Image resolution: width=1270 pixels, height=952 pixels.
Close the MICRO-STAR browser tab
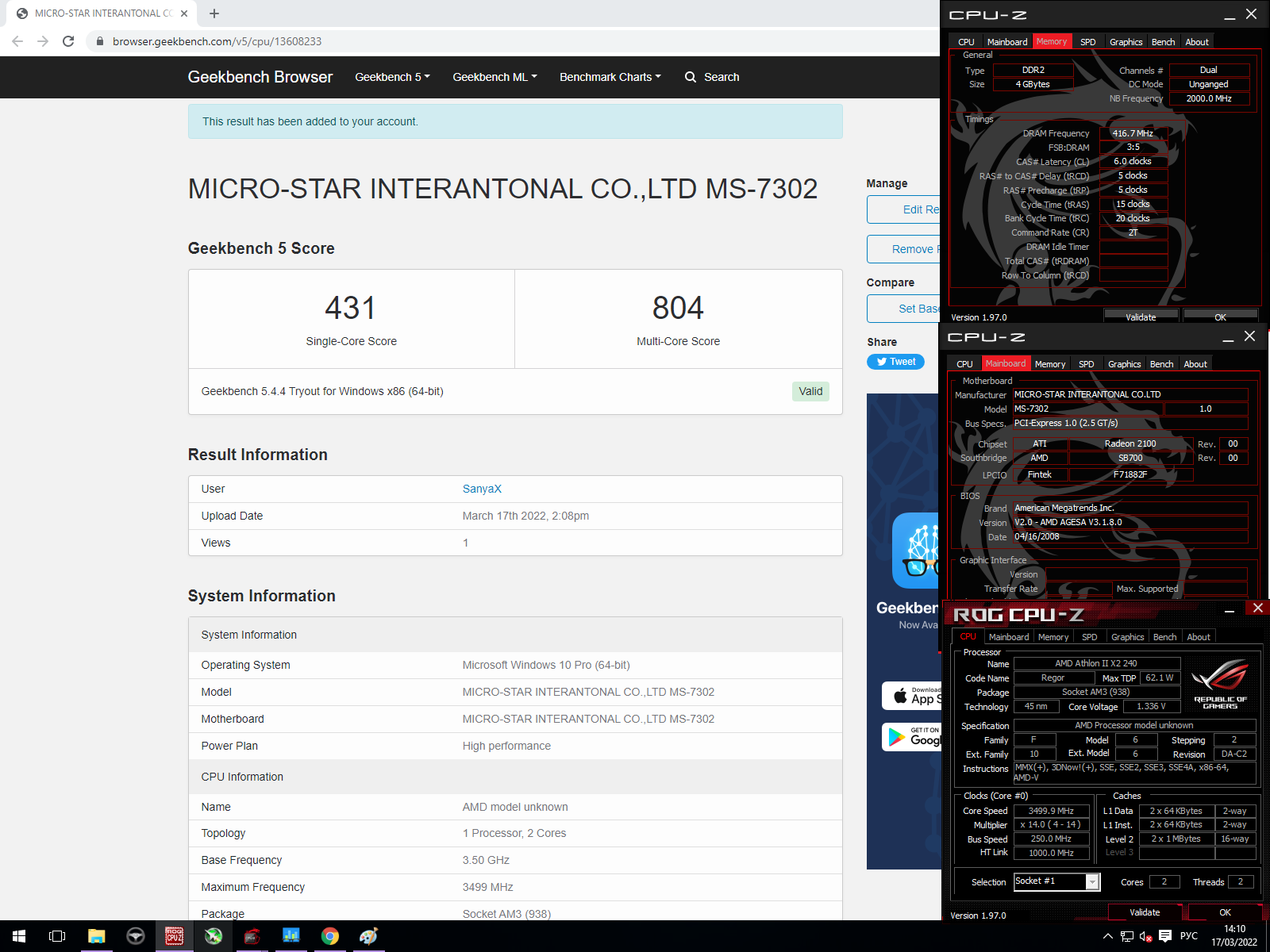[x=184, y=13]
